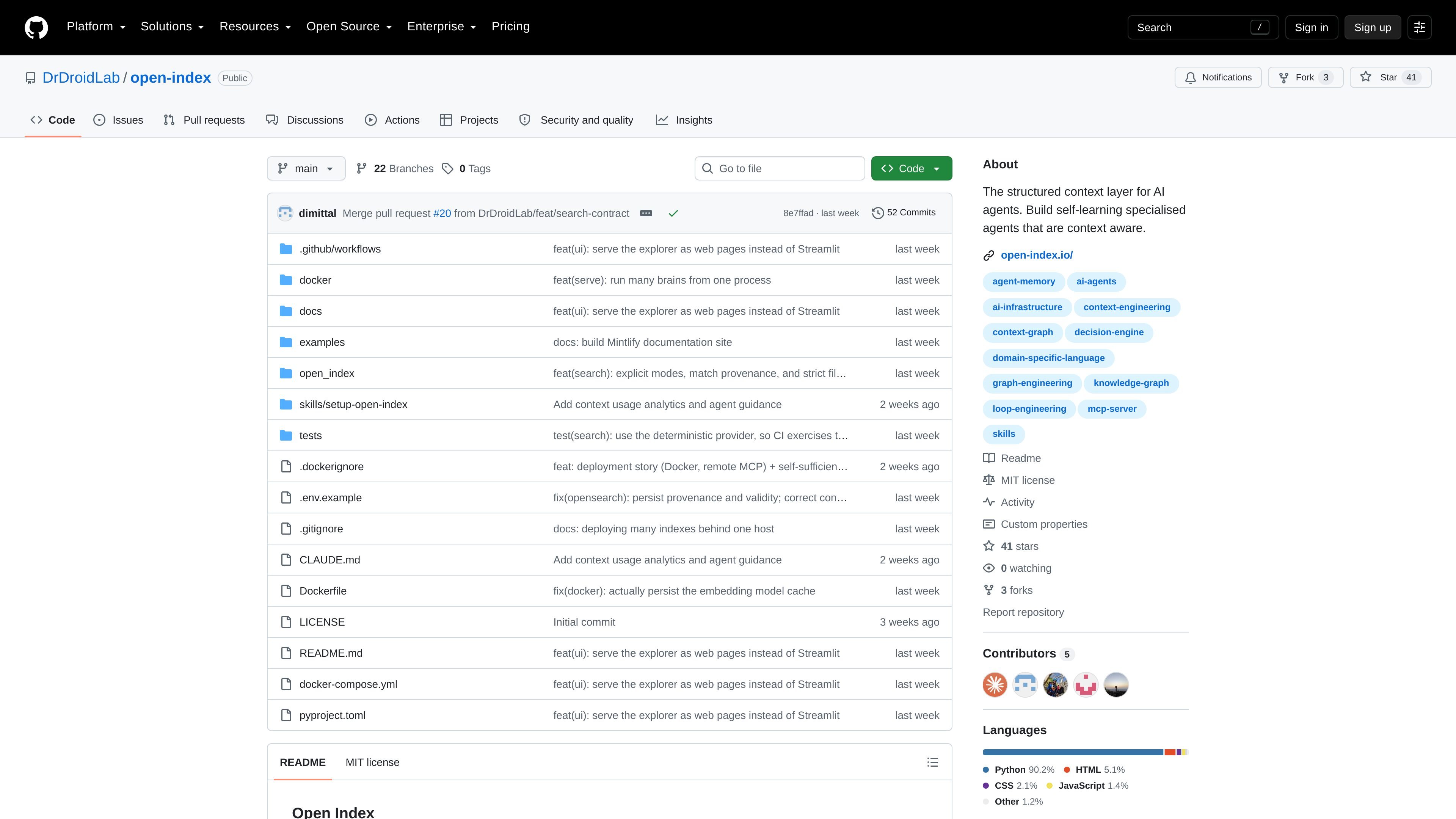Click the Python segment of the language bar
The image size is (1456, 819).
pos(1073,752)
